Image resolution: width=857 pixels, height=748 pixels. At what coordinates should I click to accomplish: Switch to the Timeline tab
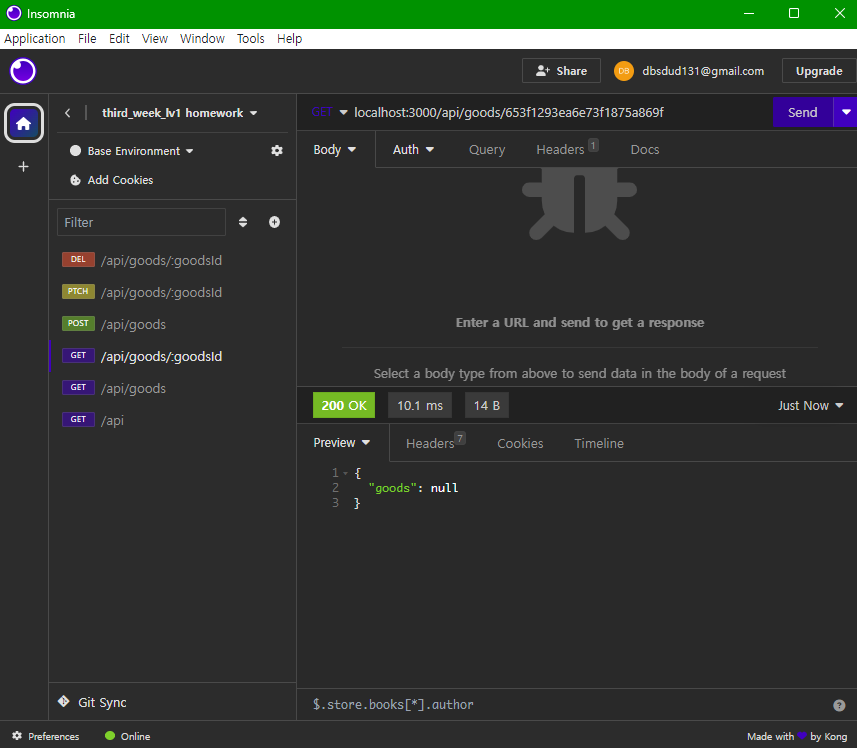598,443
